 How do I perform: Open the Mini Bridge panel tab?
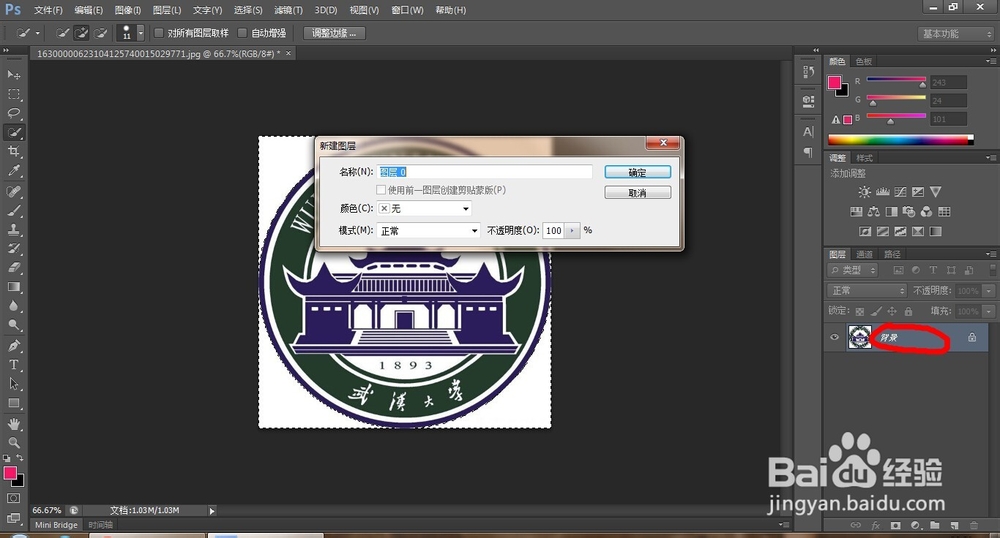[56, 525]
